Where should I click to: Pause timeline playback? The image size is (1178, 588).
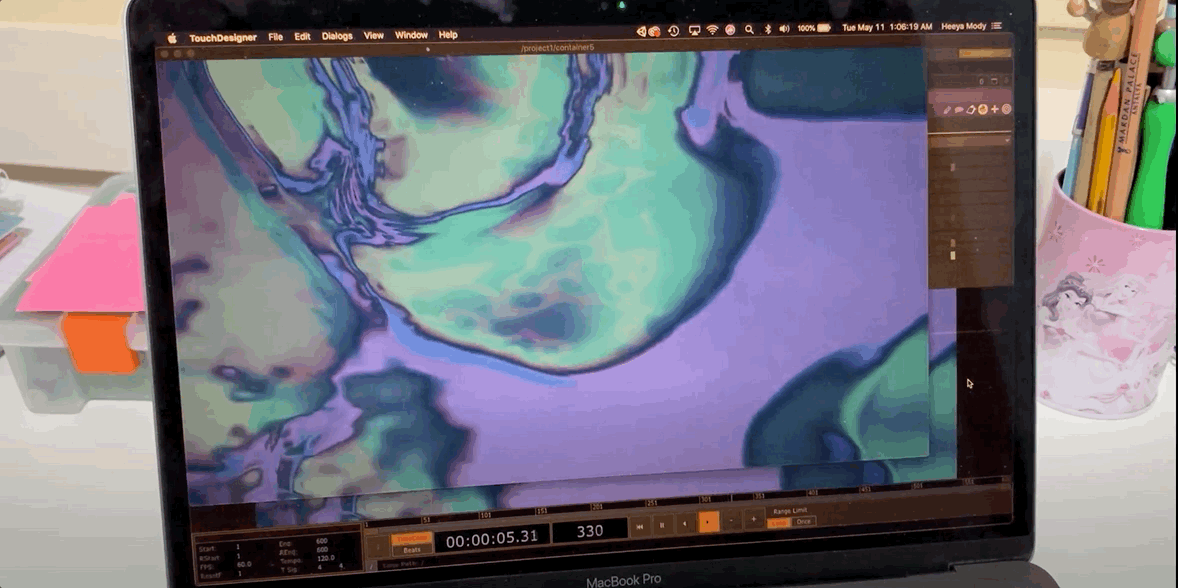click(x=662, y=525)
